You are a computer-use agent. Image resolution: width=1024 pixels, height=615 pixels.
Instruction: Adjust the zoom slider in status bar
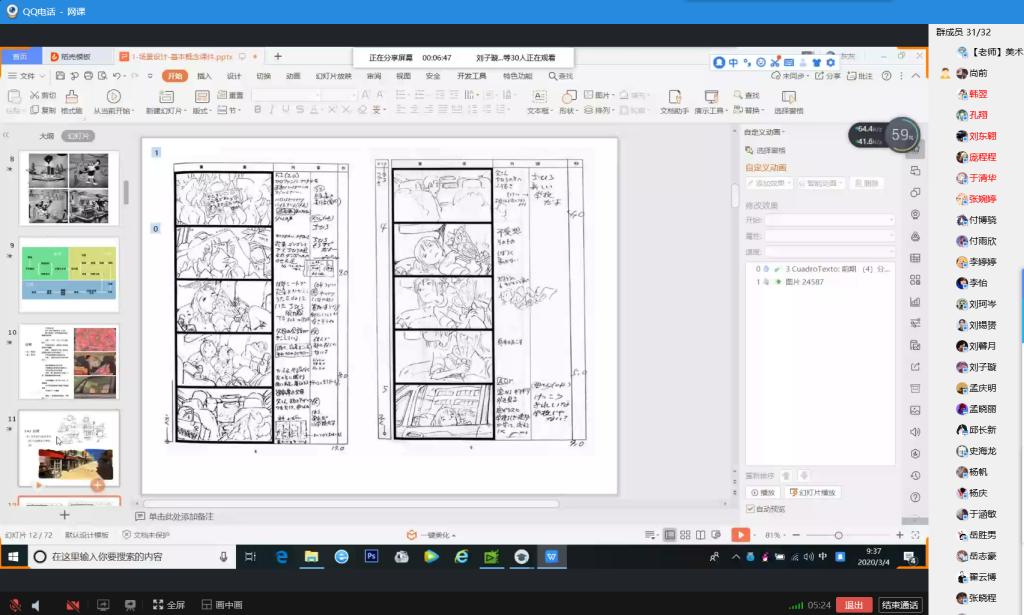coord(838,535)
